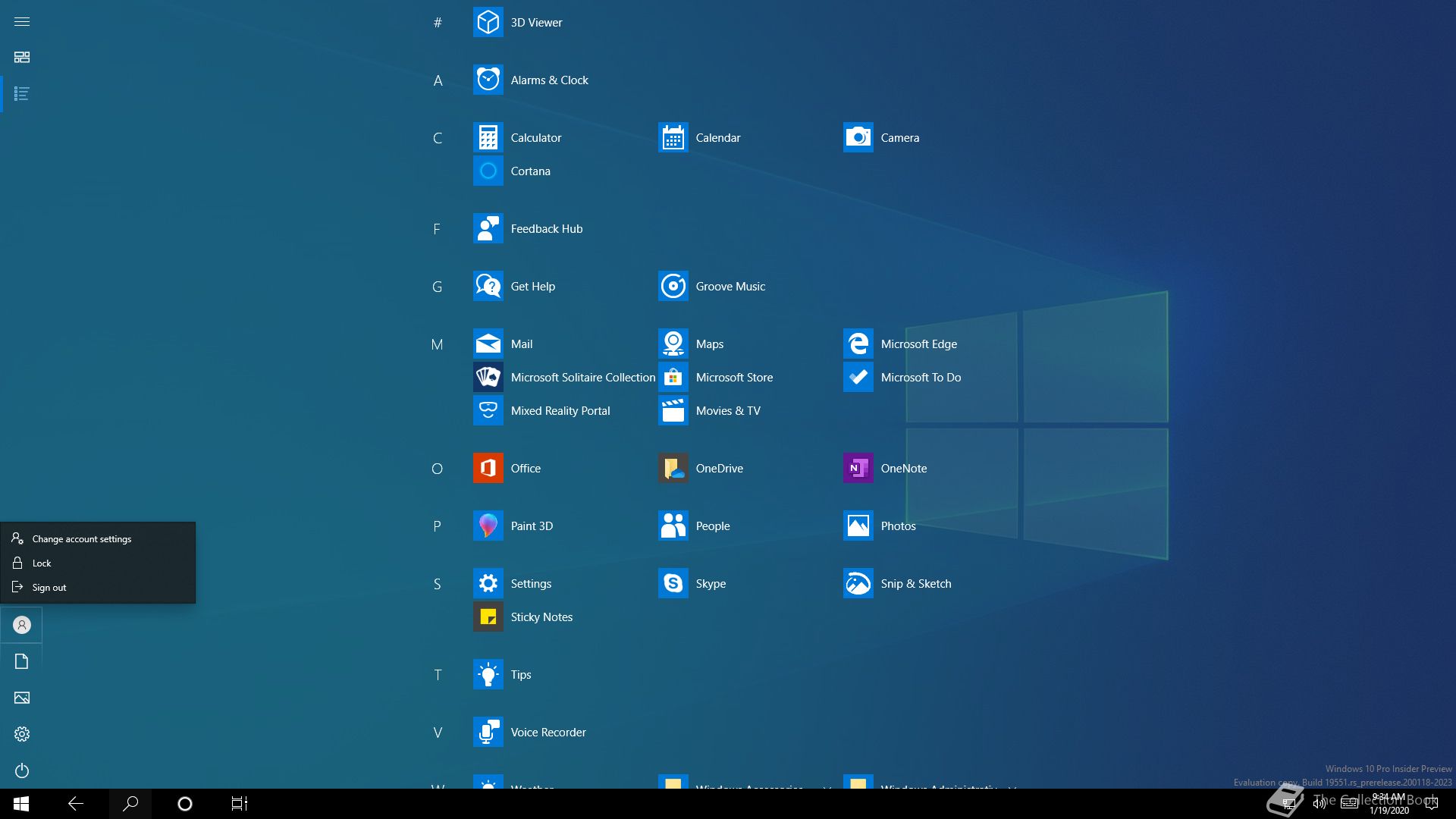
Task: Open the Calendar app icon
Action: [673, 137]
